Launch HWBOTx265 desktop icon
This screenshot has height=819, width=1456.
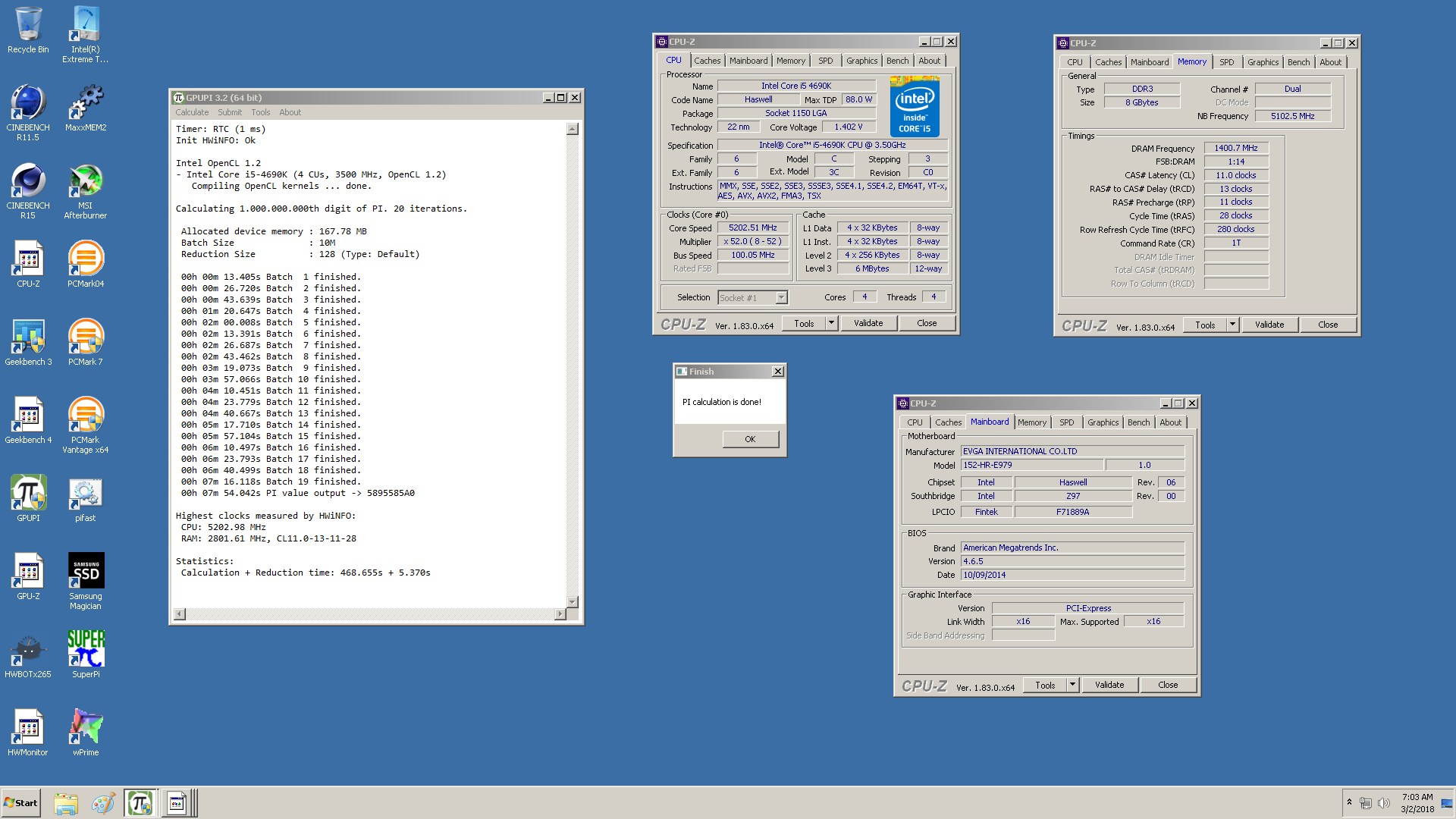(28, 654)
